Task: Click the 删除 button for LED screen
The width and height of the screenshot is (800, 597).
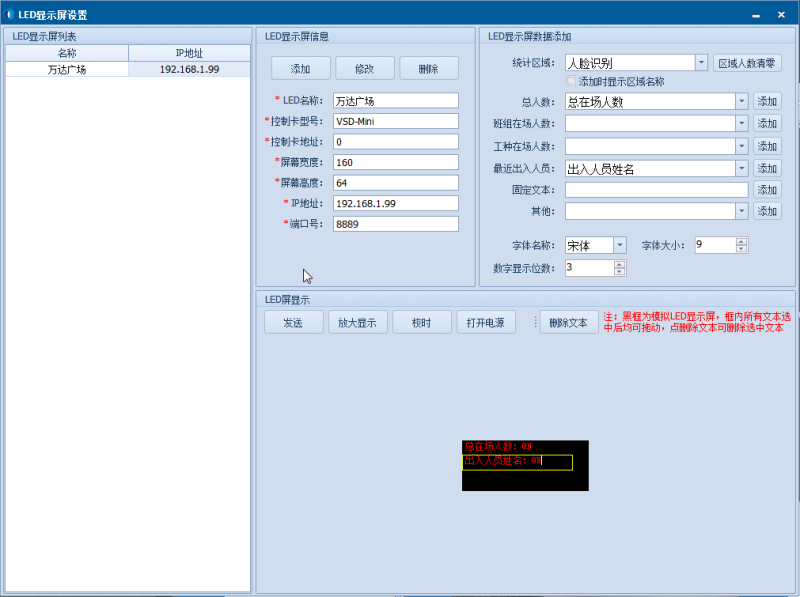Action: pyautogui.click(x=429, y=68)
